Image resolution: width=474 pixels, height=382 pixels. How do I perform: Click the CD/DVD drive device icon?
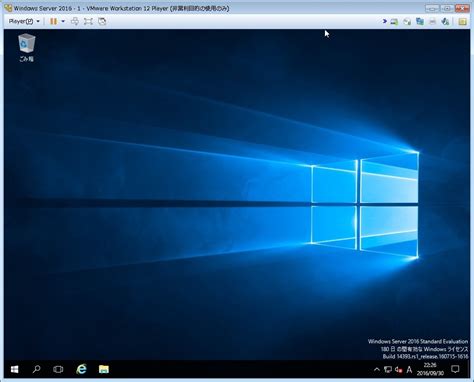coord(407,22)
